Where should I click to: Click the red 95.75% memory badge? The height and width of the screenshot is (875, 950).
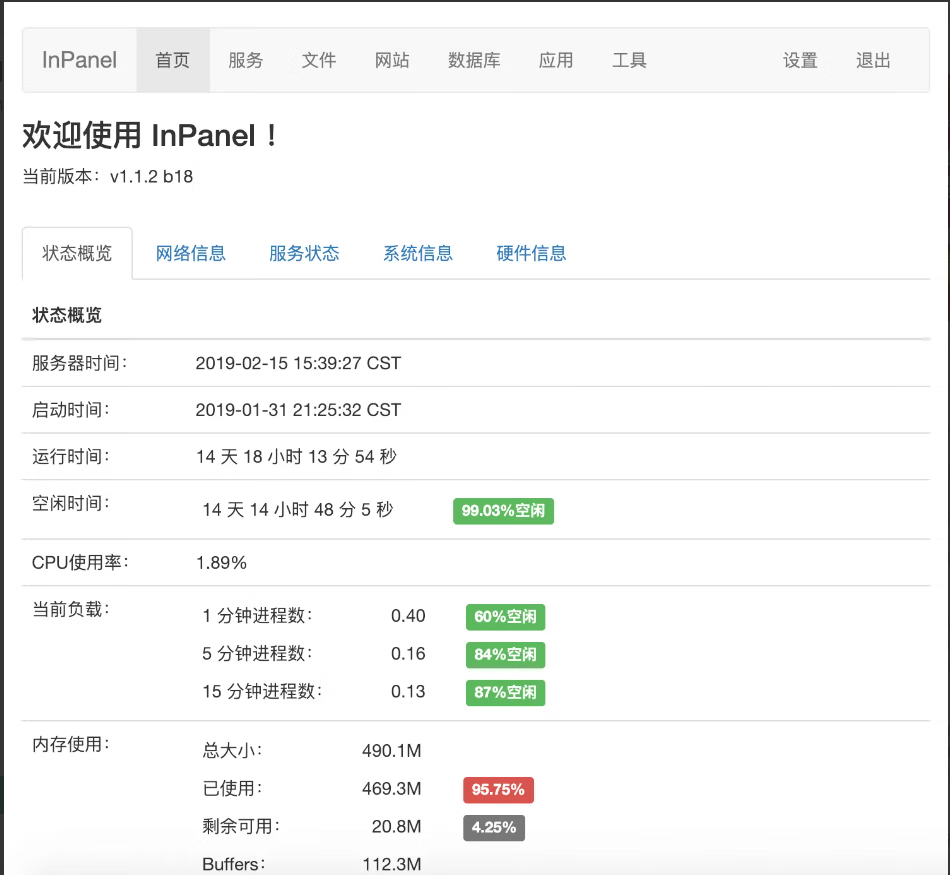(x=498, y=790)
